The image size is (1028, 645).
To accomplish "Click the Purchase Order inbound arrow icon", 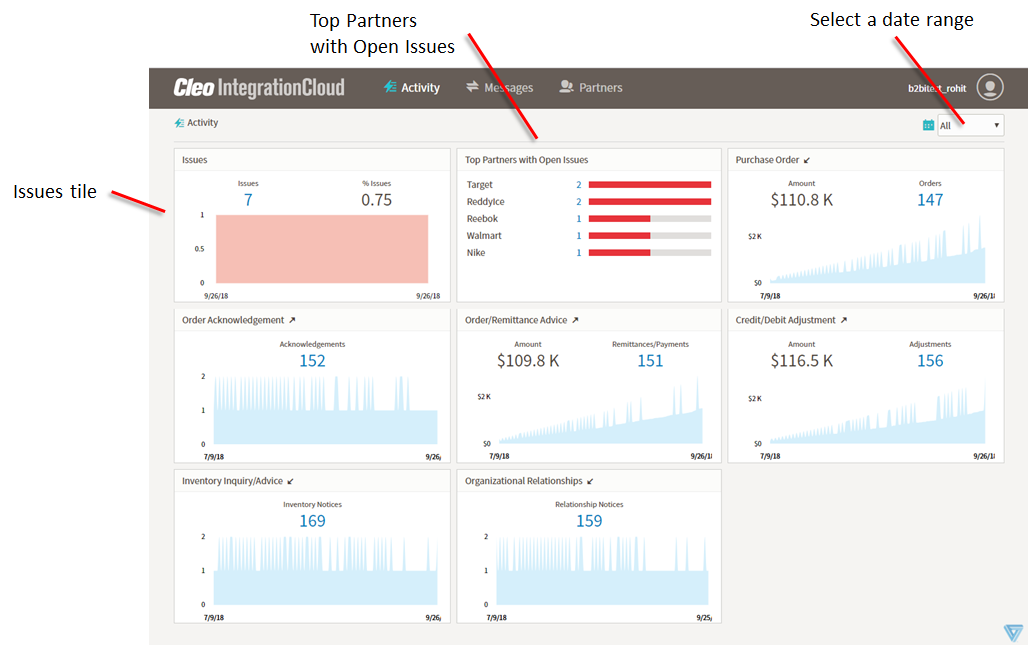I will point(807,160).
